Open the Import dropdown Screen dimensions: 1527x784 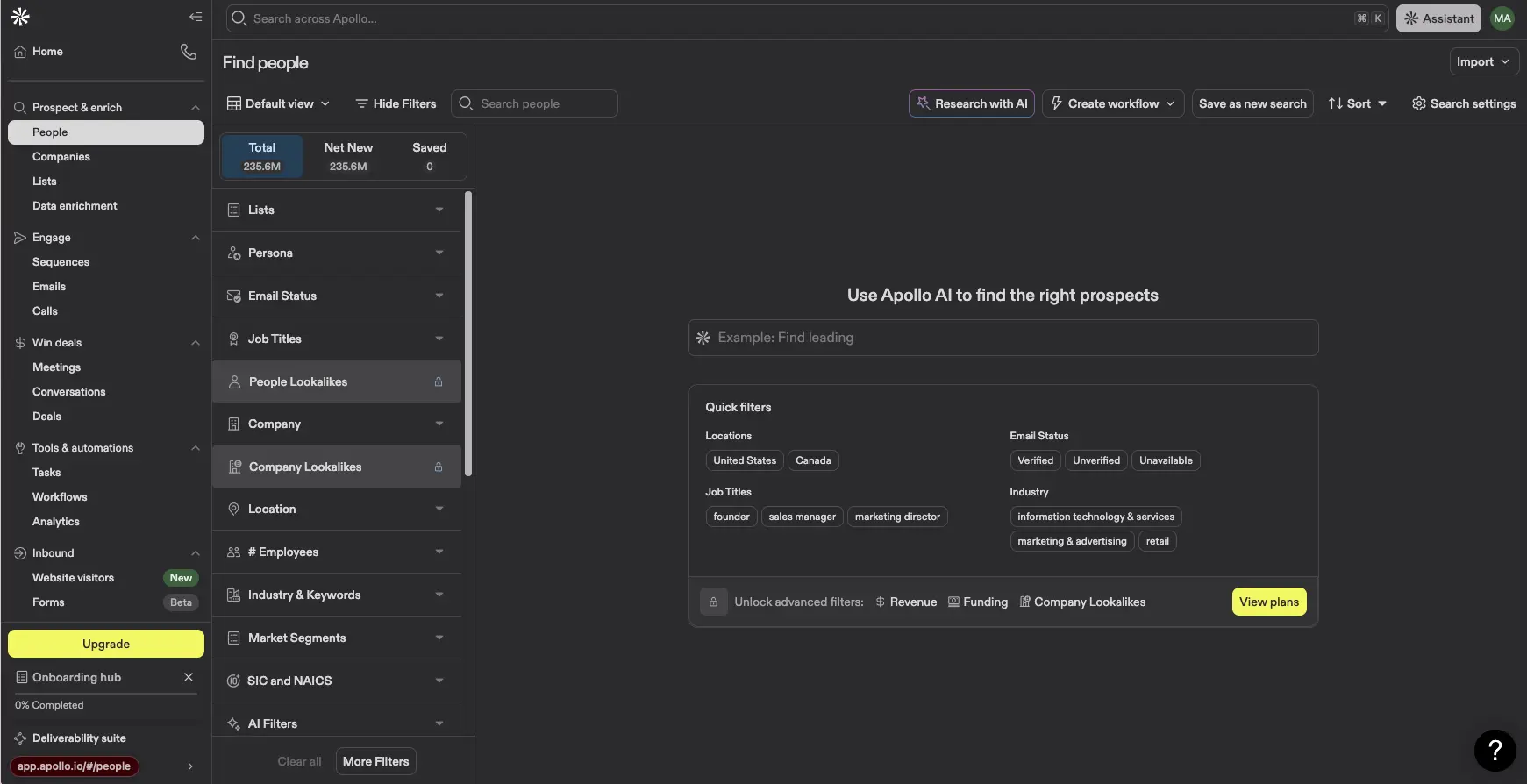point(1483,61)
